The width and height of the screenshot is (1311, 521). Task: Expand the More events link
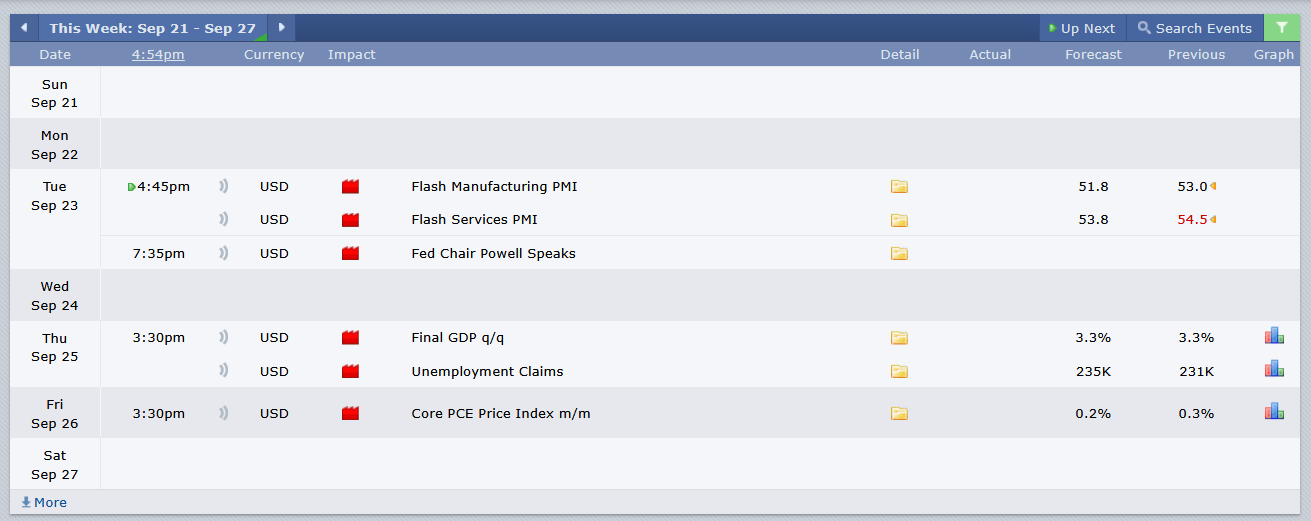click(x=44, y=503)
